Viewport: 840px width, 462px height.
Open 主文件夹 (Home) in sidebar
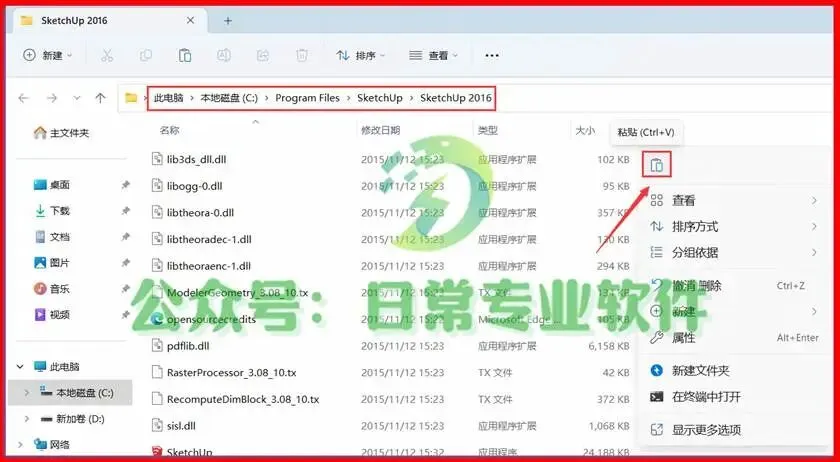click(x=62, y=133)
